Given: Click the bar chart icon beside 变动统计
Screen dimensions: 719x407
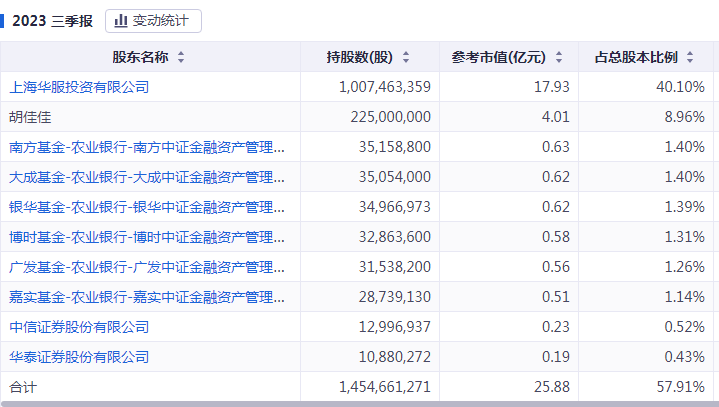Looking at the screenshot, I should click(121, 20).
